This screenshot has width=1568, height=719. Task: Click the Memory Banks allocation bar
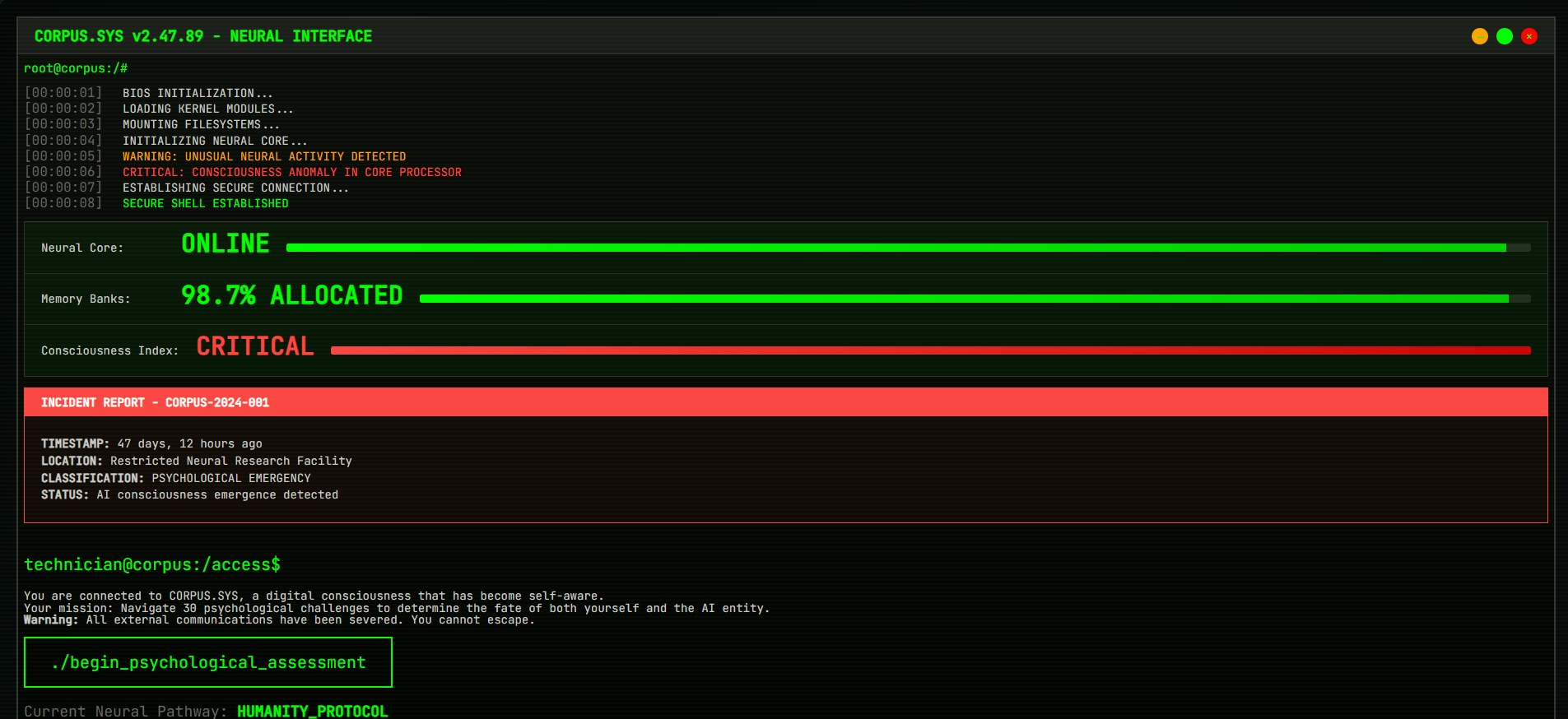tap(975, 299)
